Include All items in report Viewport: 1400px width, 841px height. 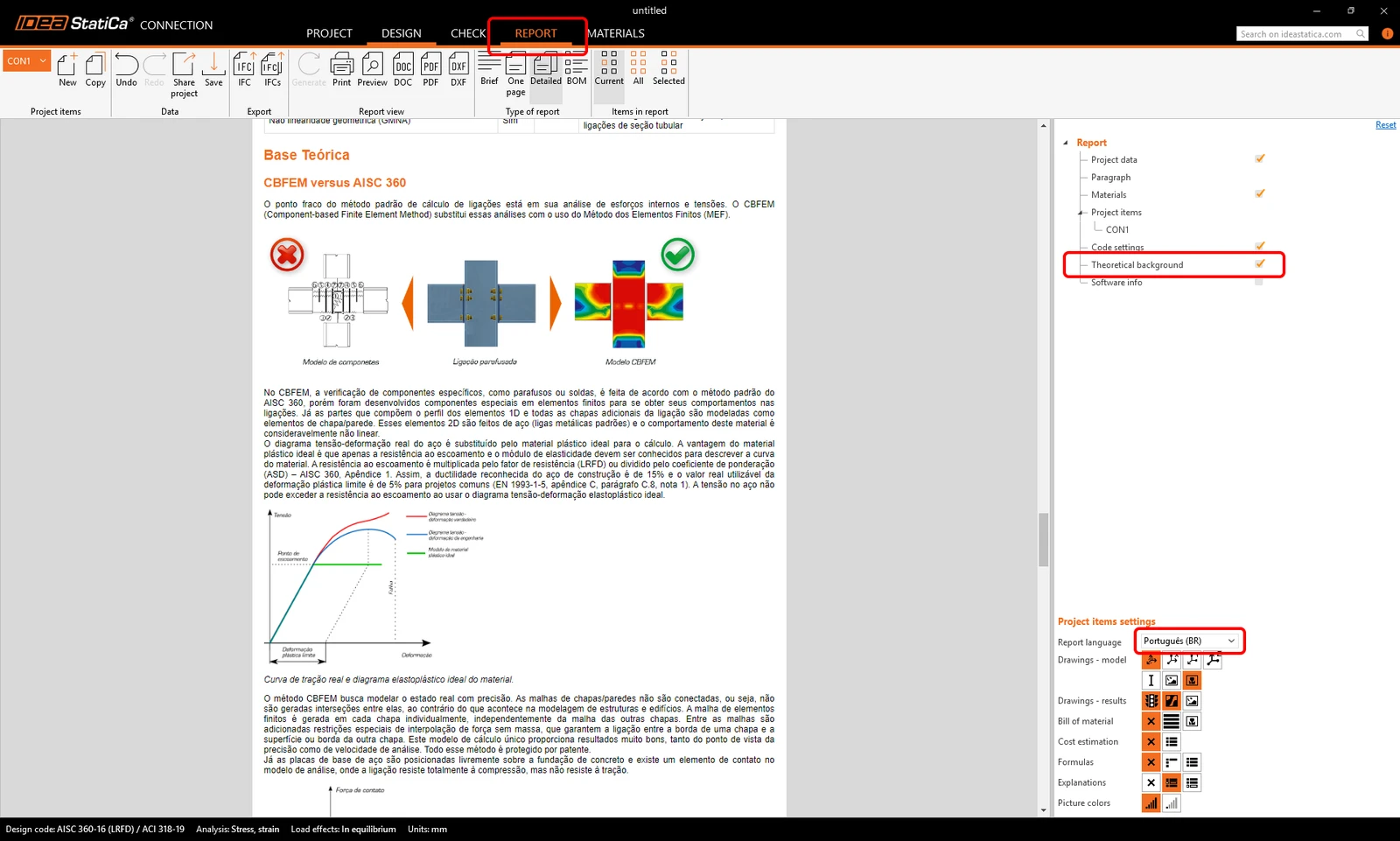pyautogui.click(x=638, y=68)
